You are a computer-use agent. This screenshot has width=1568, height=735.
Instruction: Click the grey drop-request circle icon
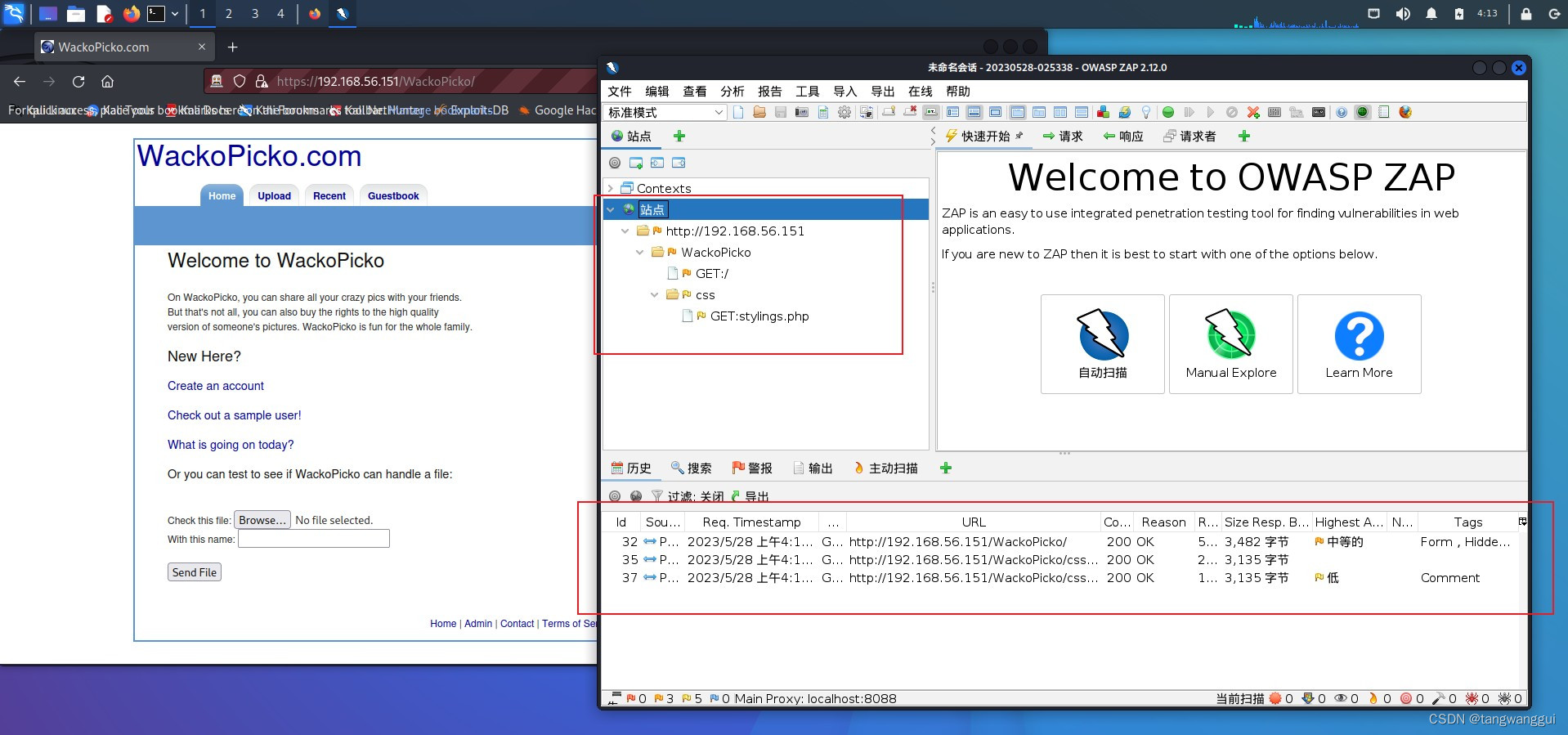(1232, 112)
